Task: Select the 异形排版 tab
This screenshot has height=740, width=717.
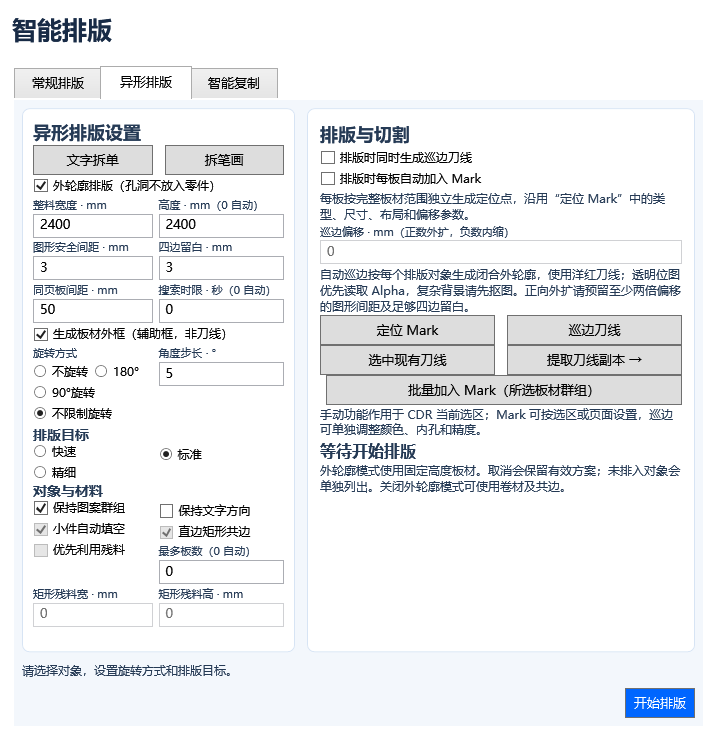Action: pos(146,82)
